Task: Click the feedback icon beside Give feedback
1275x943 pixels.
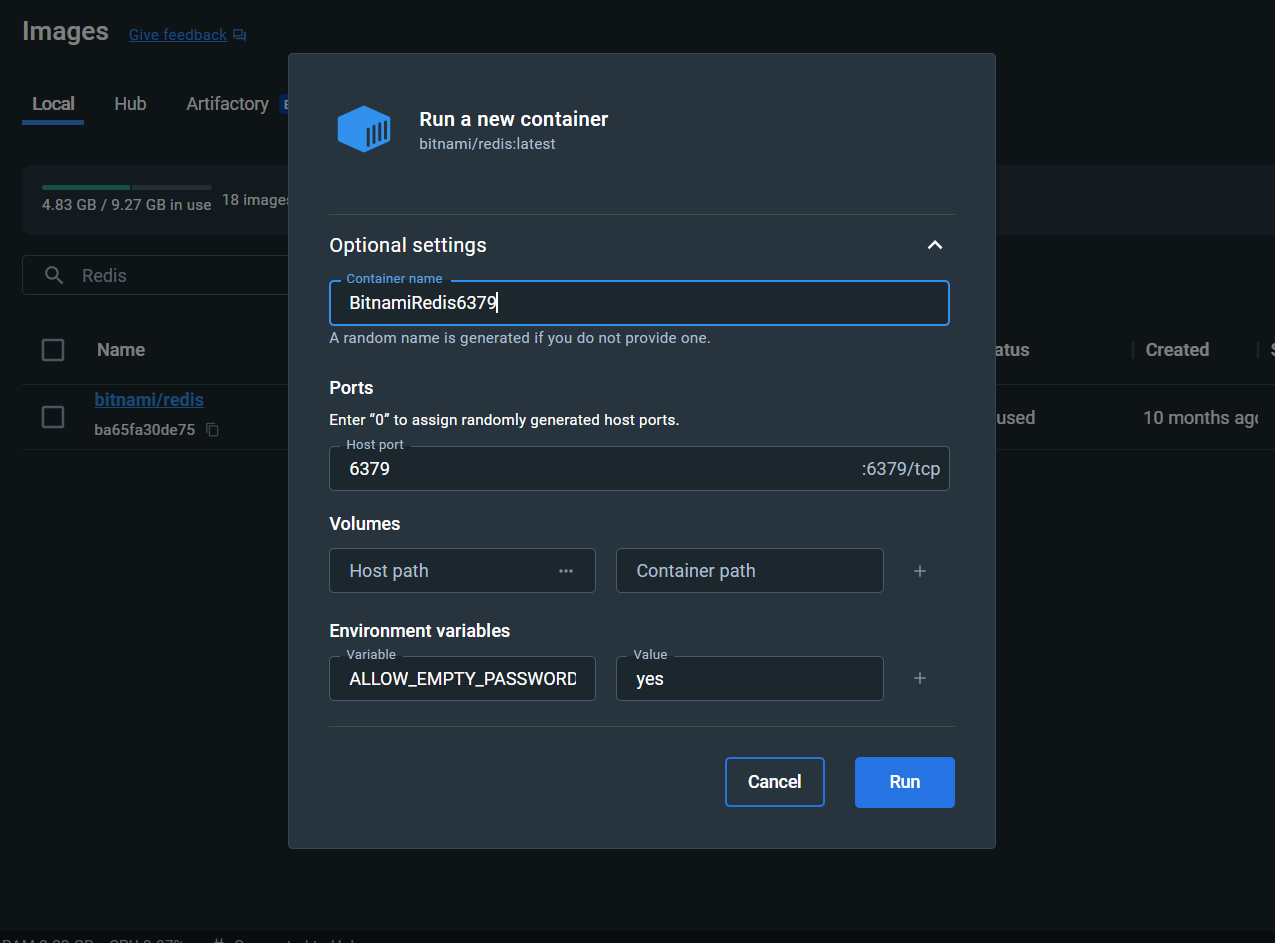Action: tap(239, 35)
